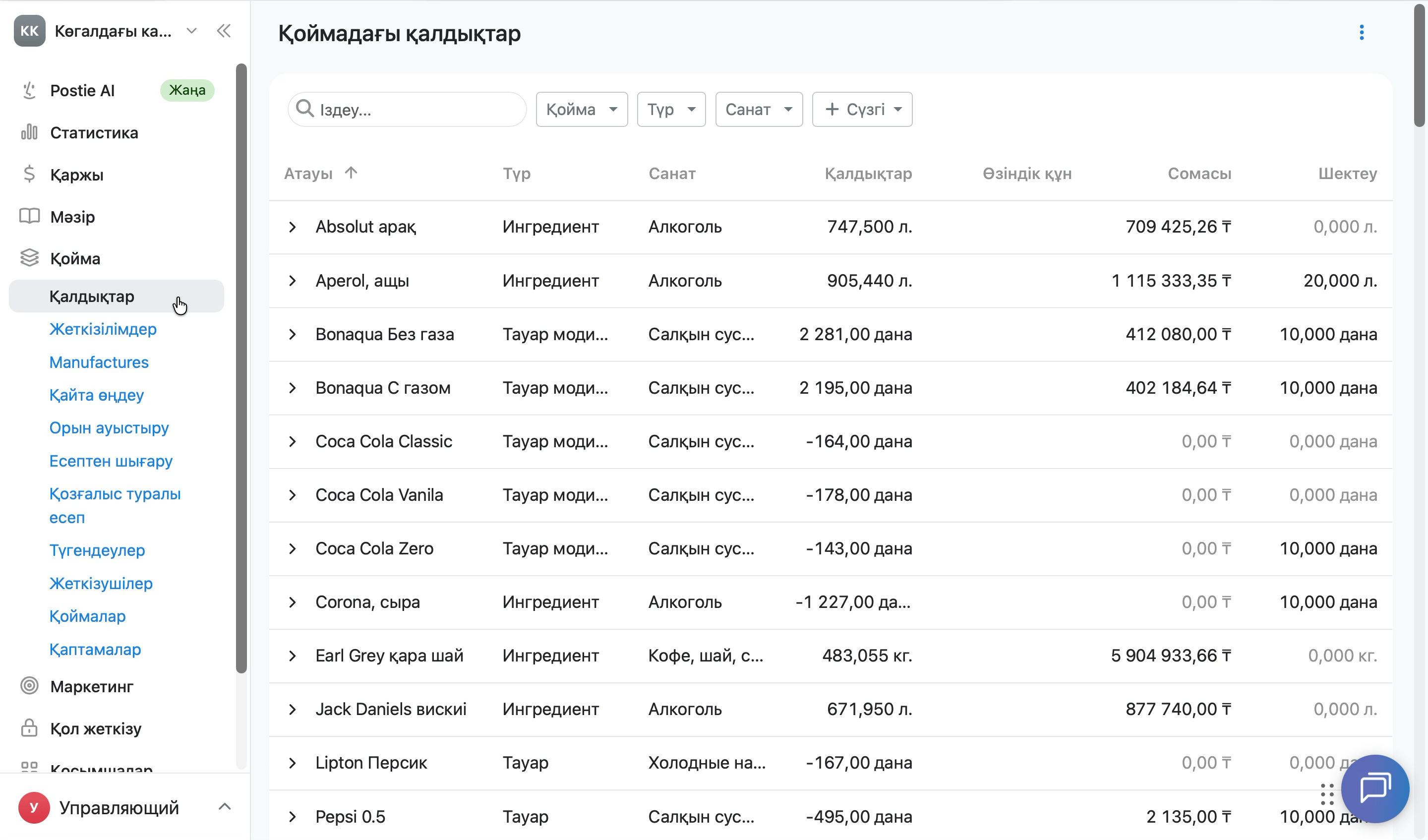Add a filter with Сүзгі button
Viewport: 1428px width, 840px height.
[x=861, y=110]
